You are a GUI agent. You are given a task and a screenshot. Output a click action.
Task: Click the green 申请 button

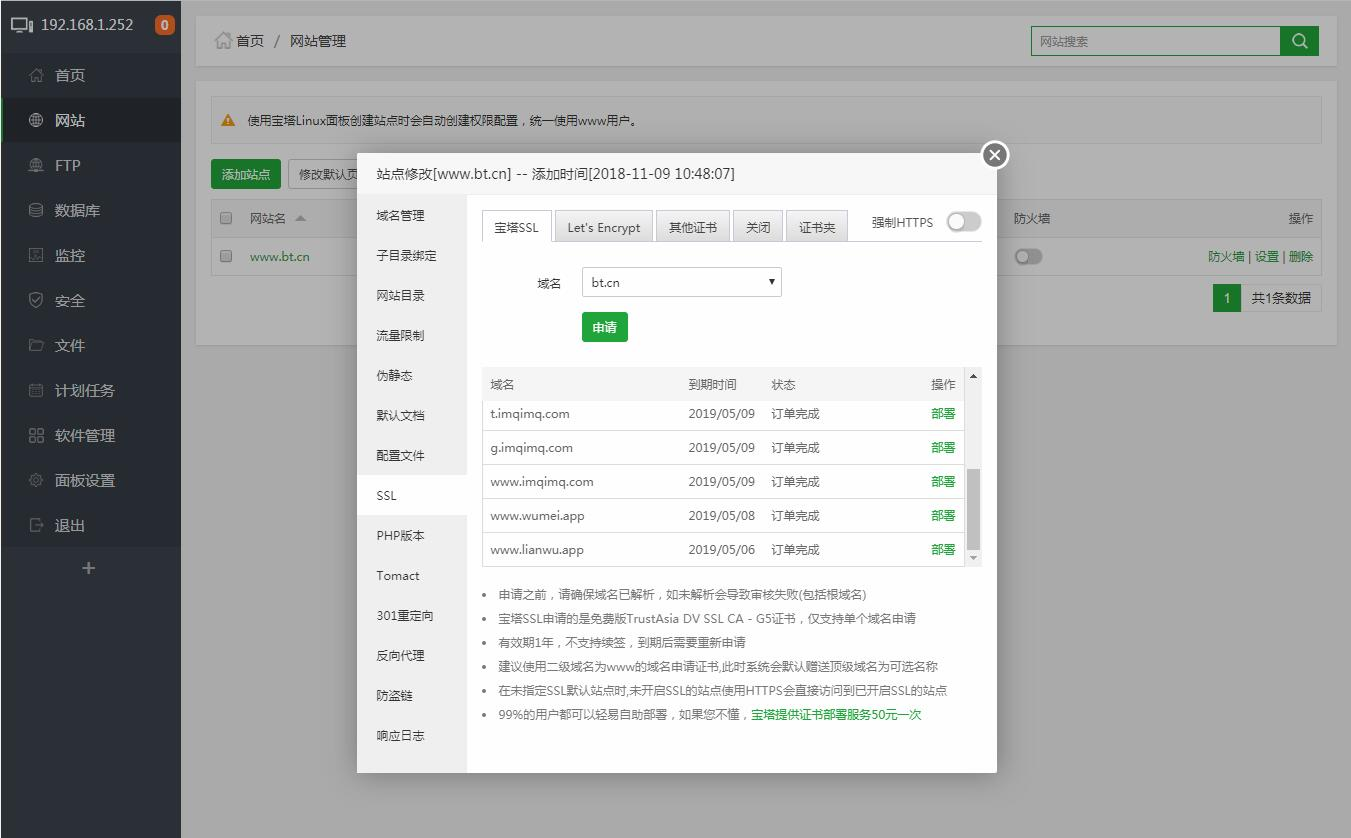[604, 327]
